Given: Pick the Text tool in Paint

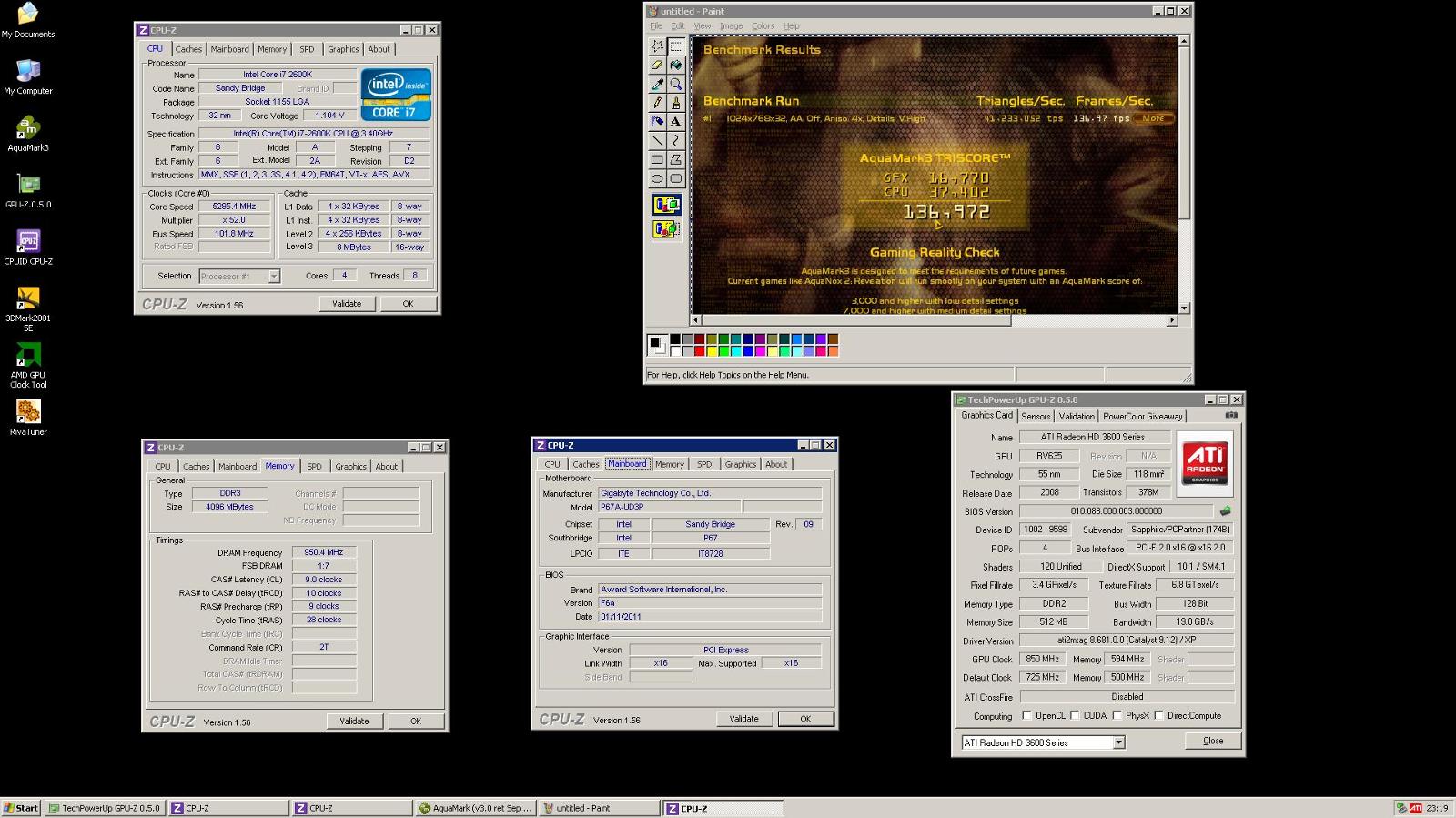Looking at the screenshot, I should (676, 122).
